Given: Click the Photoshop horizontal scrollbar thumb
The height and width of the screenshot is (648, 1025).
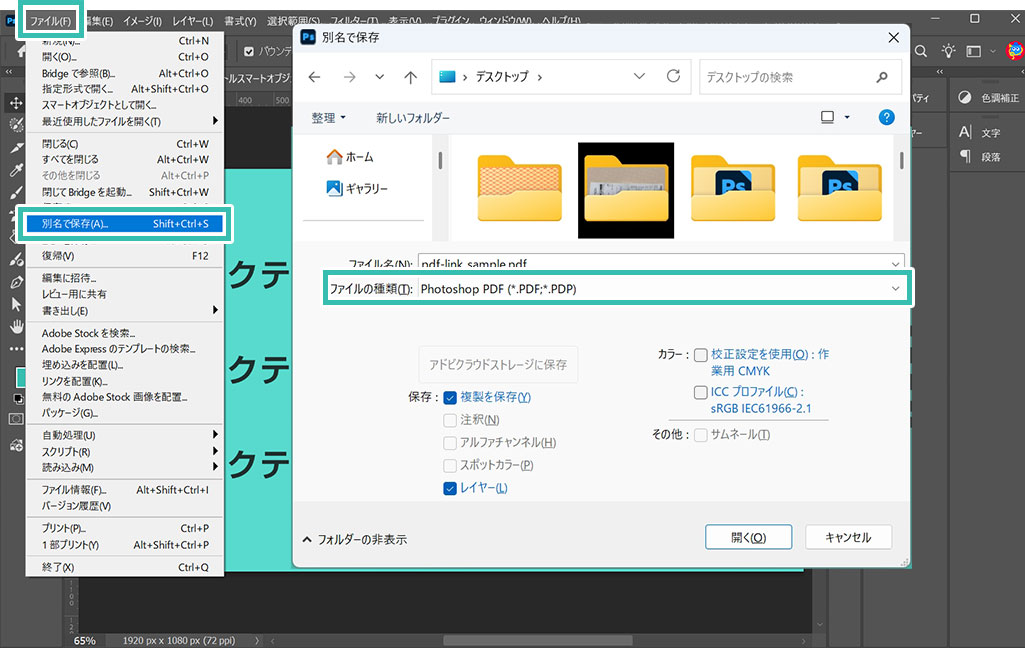Looking at the screenshot, I should point(537,640).
